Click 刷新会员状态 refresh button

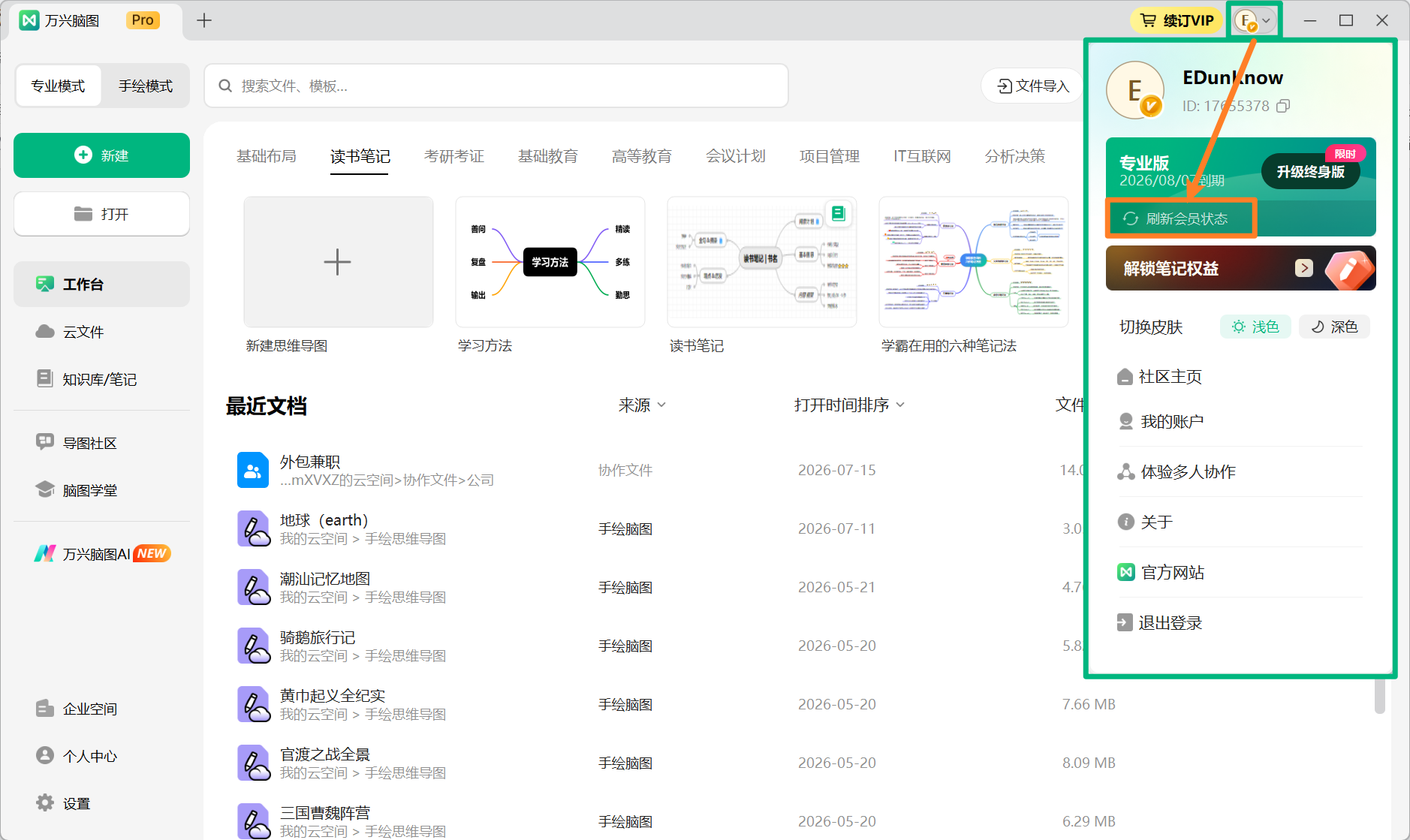click(1177, 218)
